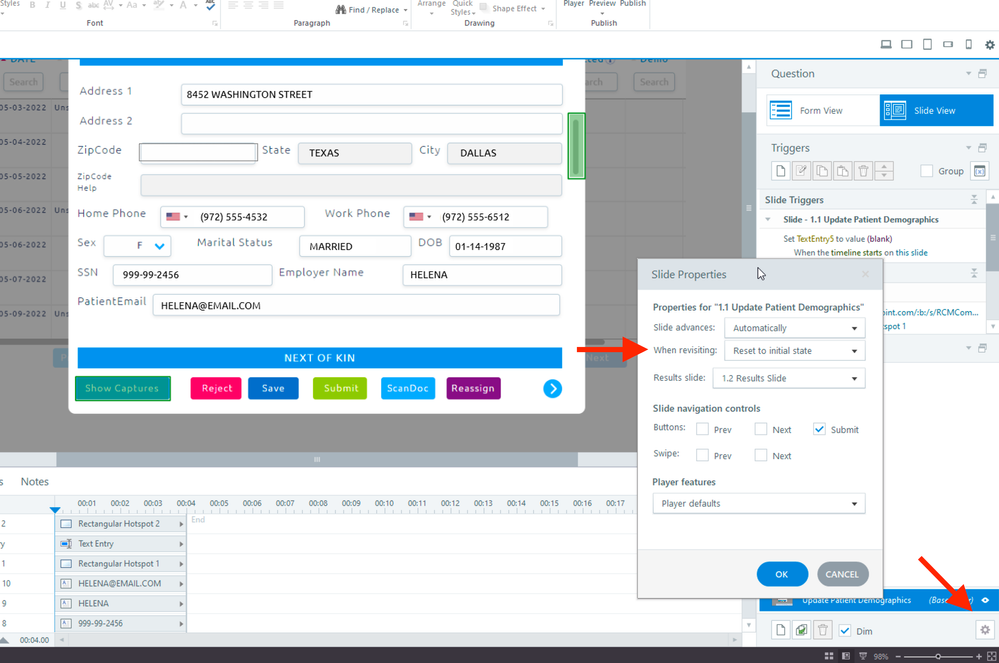Open the Notes tab

coord(34,481)
